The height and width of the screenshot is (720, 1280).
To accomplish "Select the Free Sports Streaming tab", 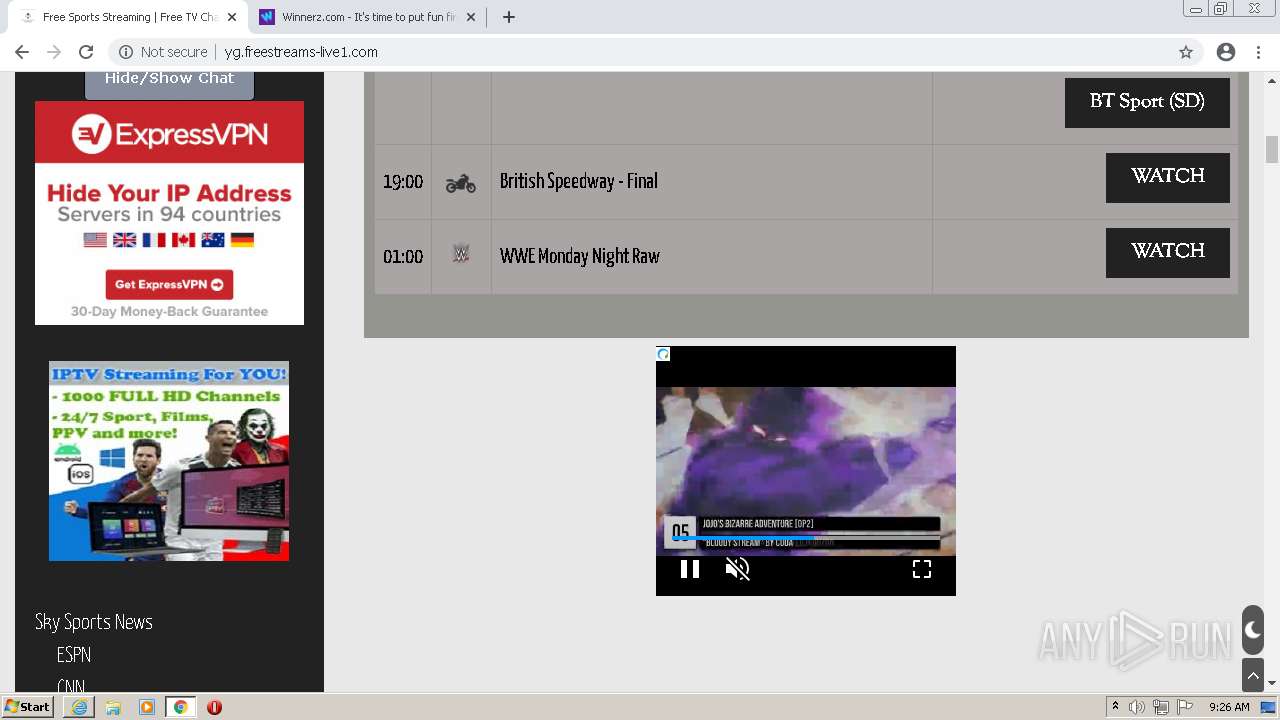I will point(128,17).
